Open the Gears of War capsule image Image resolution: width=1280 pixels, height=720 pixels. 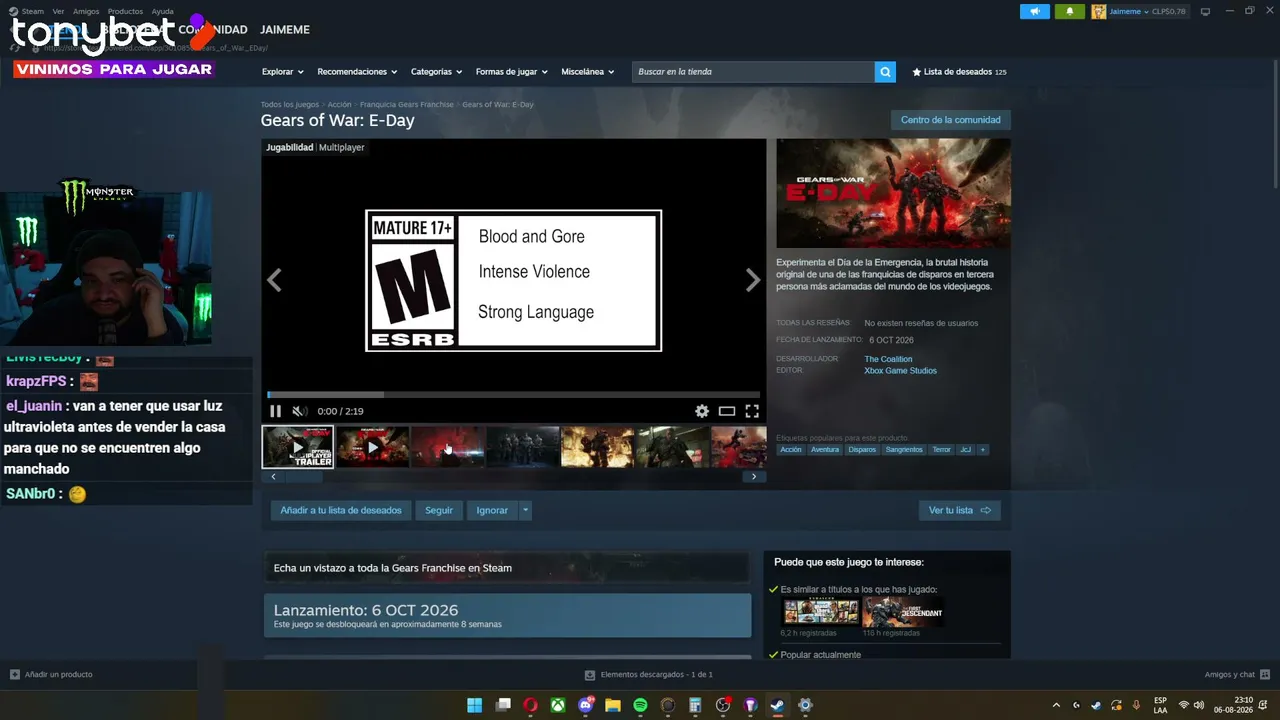[894, 193]
